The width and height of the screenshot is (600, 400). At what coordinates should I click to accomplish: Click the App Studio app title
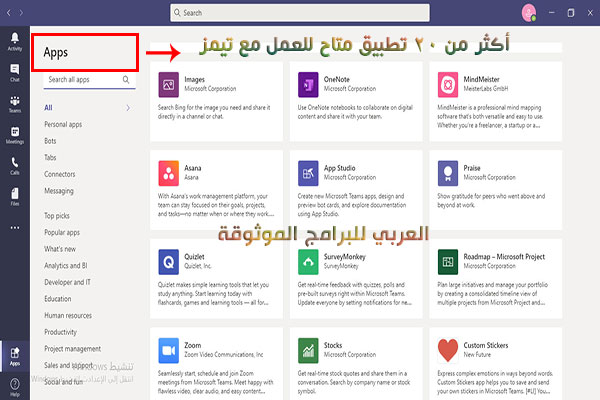coord(340,168)
